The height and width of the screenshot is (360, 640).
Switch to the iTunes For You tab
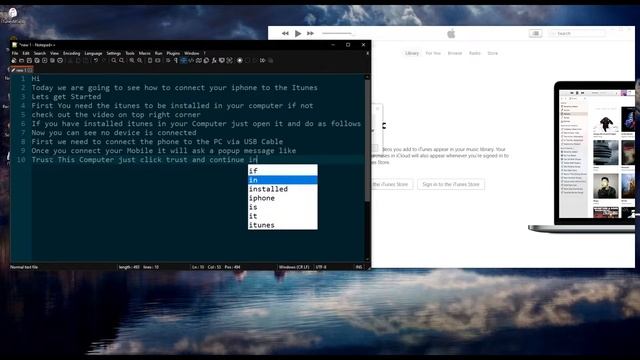tap(433, 53)
